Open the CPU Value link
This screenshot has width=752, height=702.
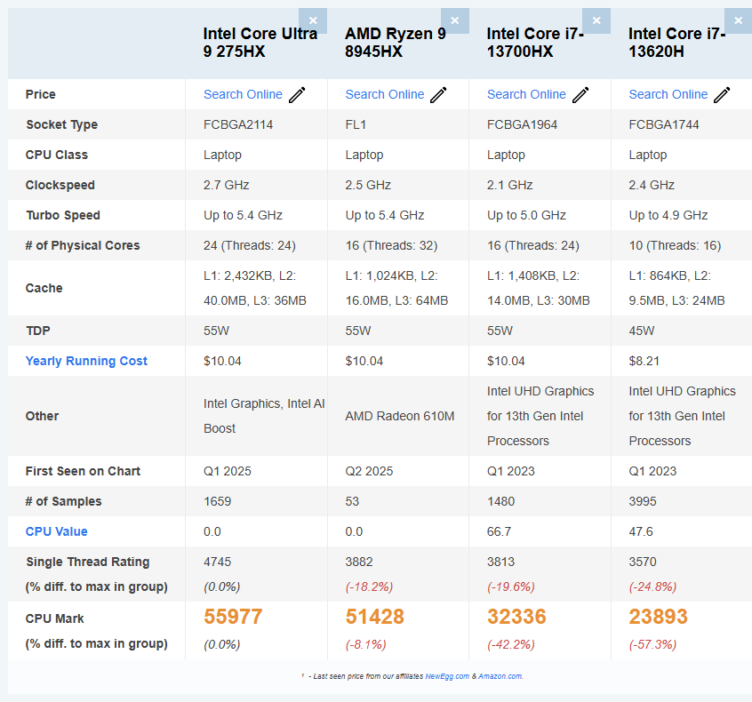point(57,531)
